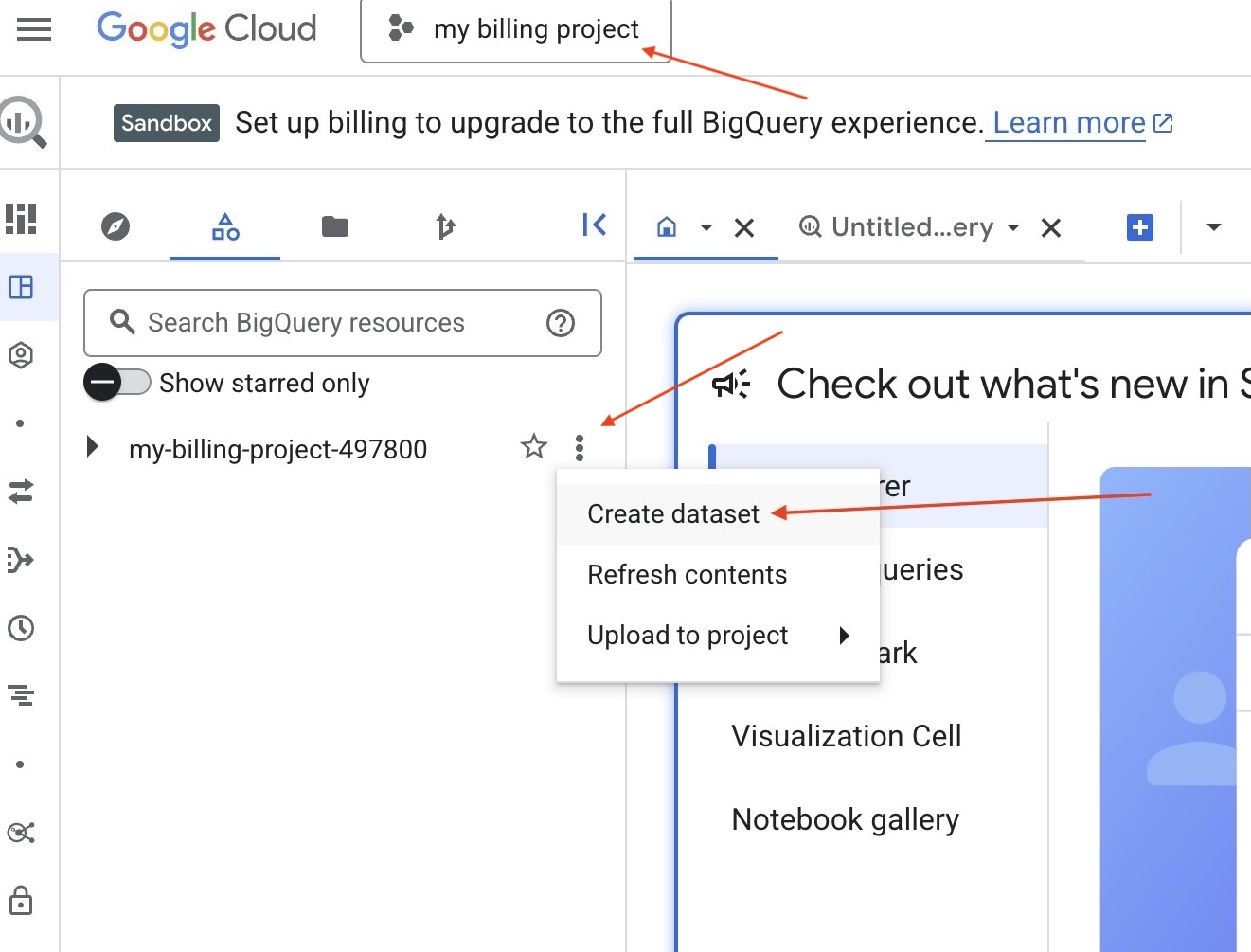
Task: Close the Untitled query tab
Action: [1051, 227]
